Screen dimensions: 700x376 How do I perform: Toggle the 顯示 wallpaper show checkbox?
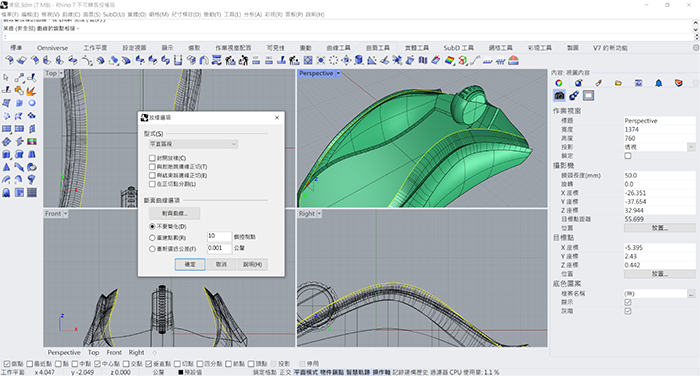628,302
